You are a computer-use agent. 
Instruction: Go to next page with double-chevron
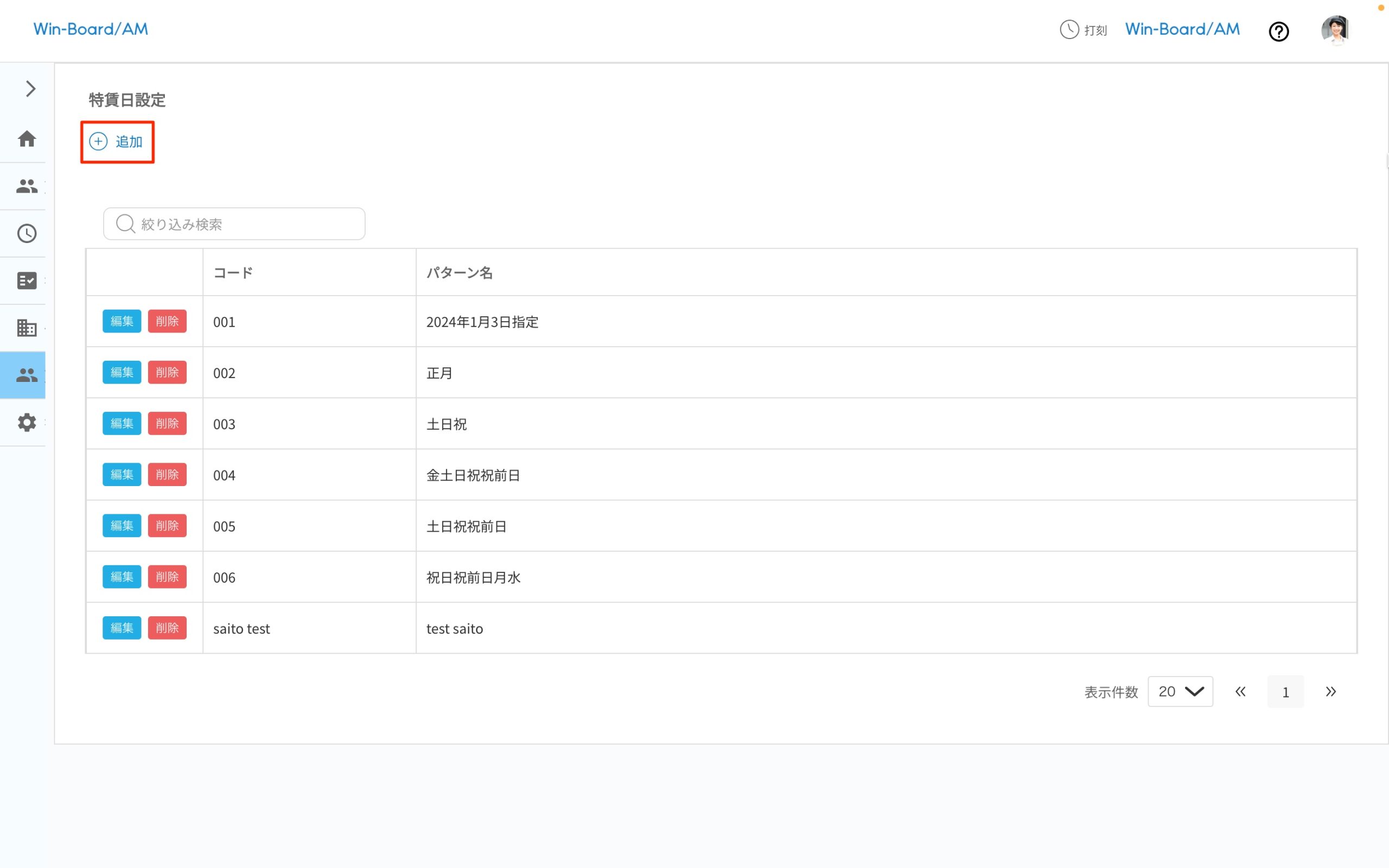tap(1331, 691)
